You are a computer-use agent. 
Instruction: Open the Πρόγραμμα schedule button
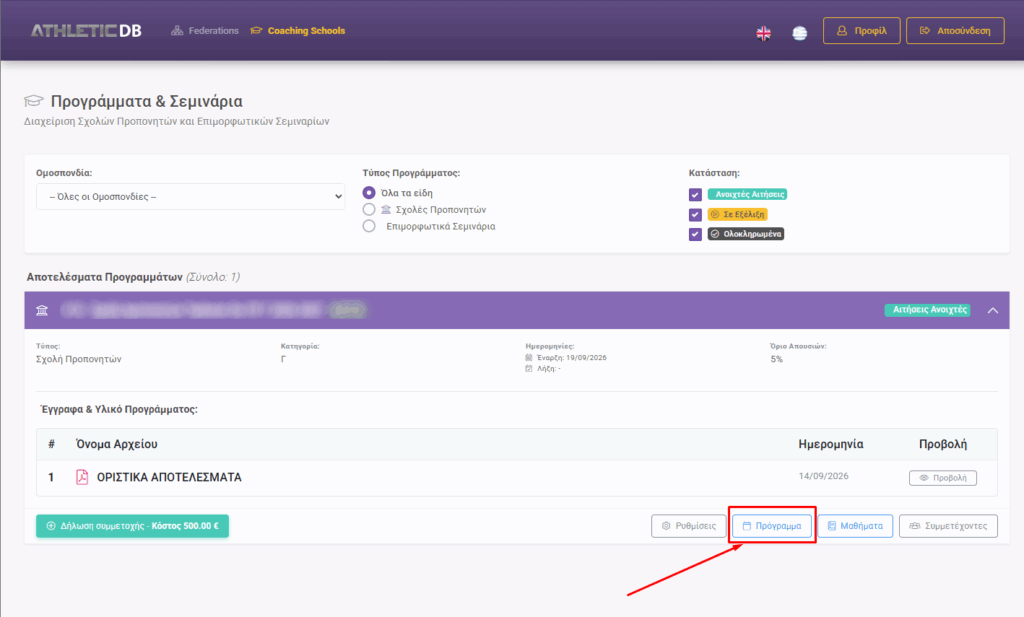tap(772, 526)
